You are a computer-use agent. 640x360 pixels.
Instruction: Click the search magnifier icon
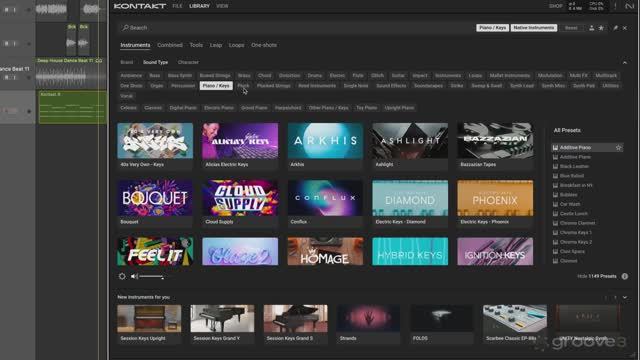pos(125,28)
